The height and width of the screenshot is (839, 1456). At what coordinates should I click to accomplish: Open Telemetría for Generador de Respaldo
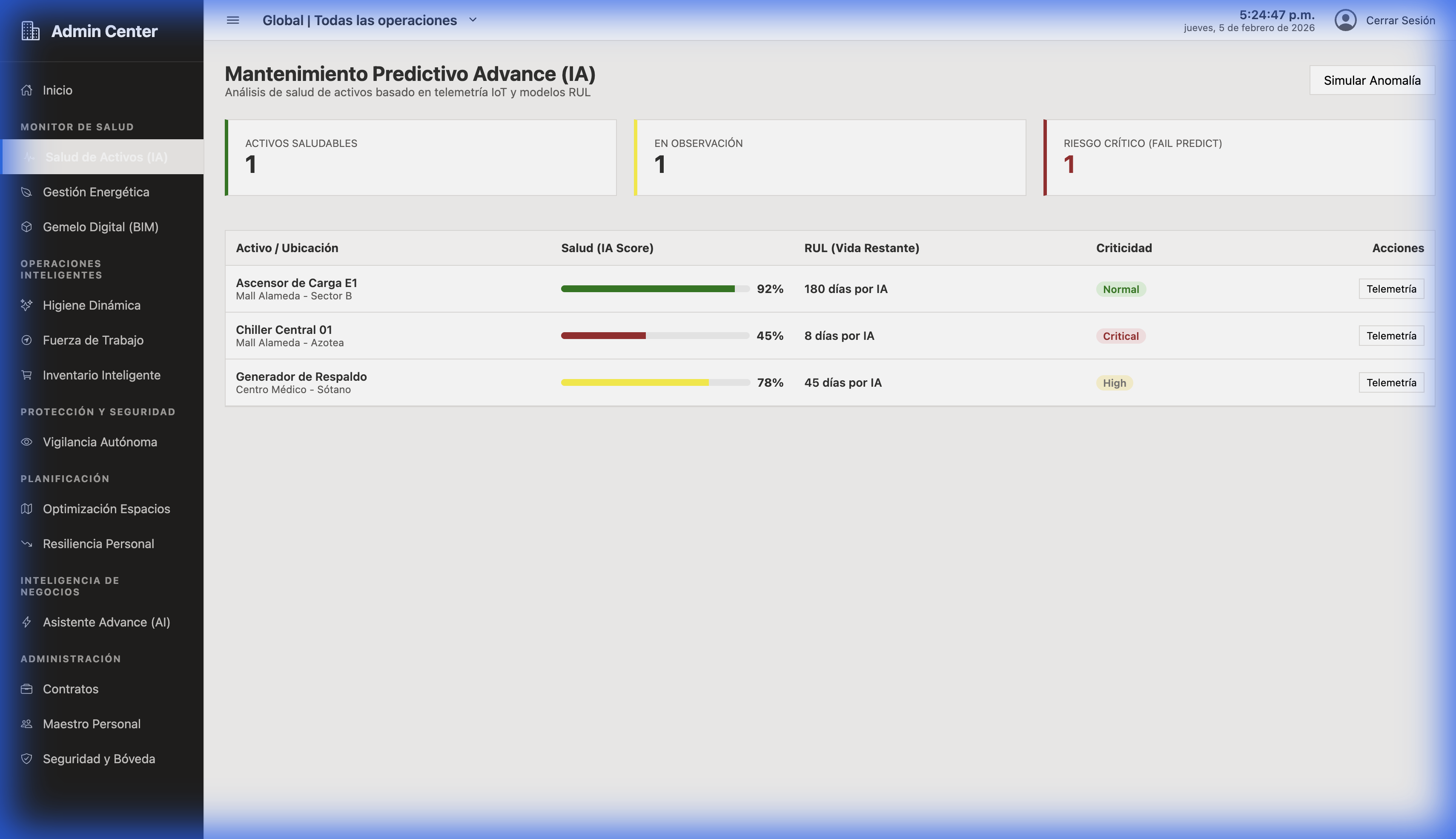[x=1391, y=382]
